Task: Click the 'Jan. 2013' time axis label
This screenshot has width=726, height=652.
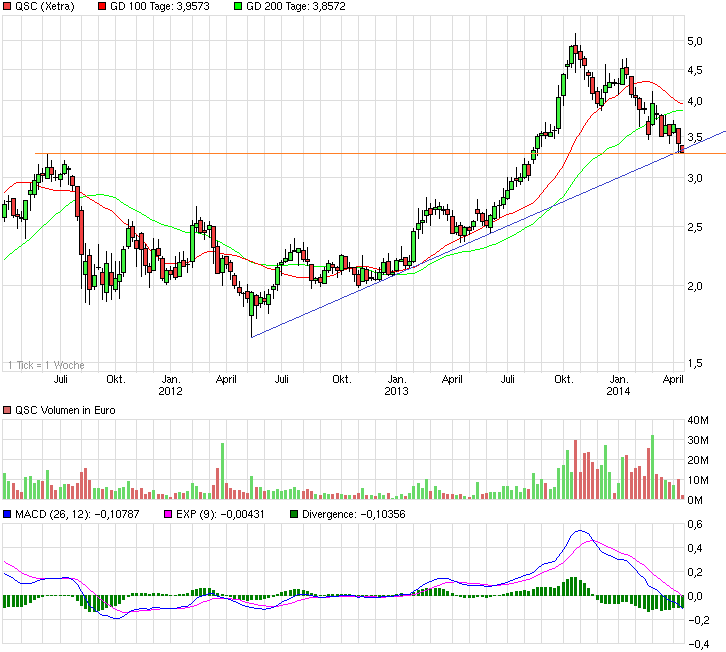Action: (x=396, y=385)
